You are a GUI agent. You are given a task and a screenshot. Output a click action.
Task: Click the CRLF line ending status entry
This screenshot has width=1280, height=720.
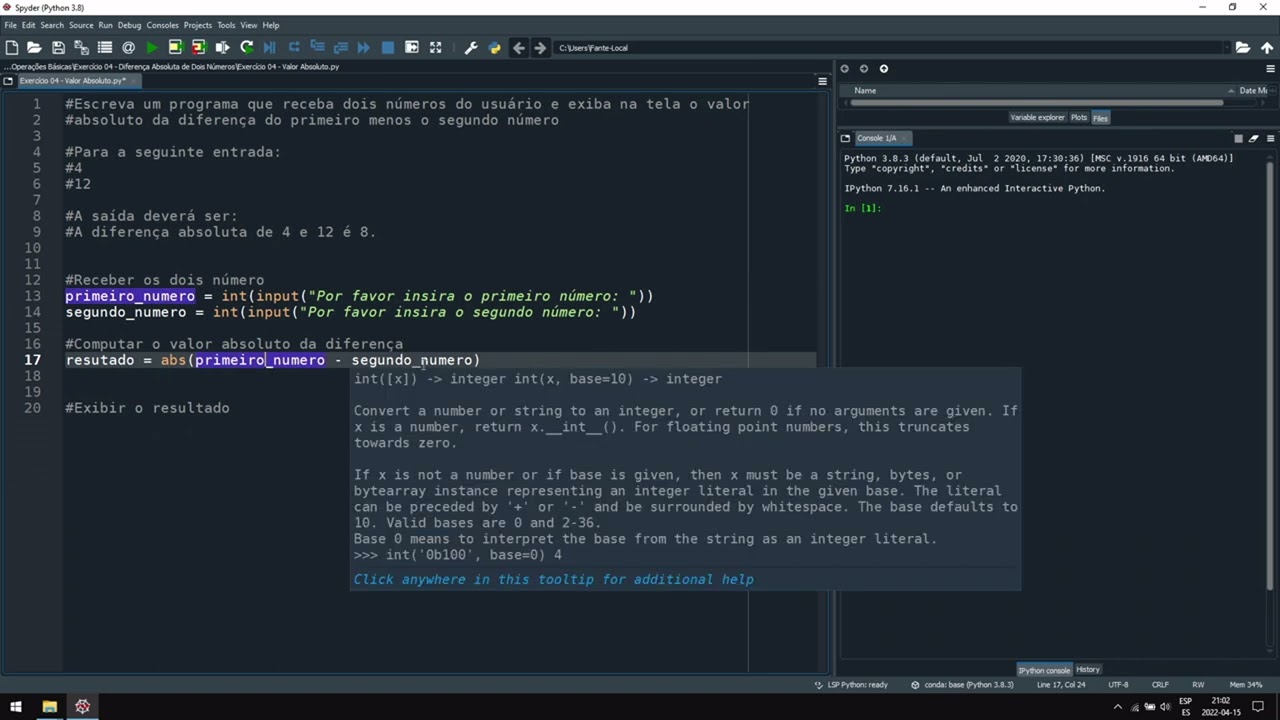click(x=1160, y=685)
